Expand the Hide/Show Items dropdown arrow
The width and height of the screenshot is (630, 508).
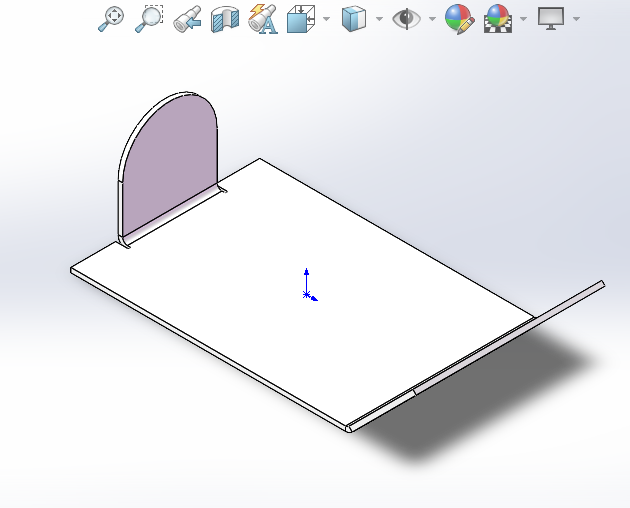pyautogui.click(x=432, y=18)
